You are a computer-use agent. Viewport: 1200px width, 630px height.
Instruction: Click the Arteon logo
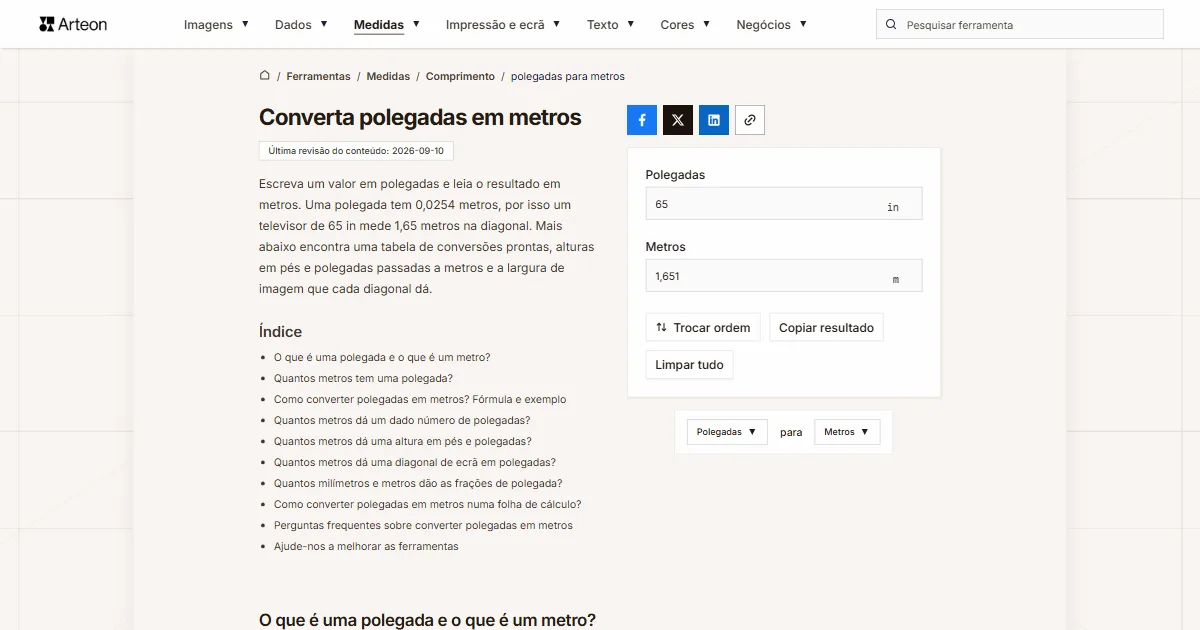pos(73,24)
